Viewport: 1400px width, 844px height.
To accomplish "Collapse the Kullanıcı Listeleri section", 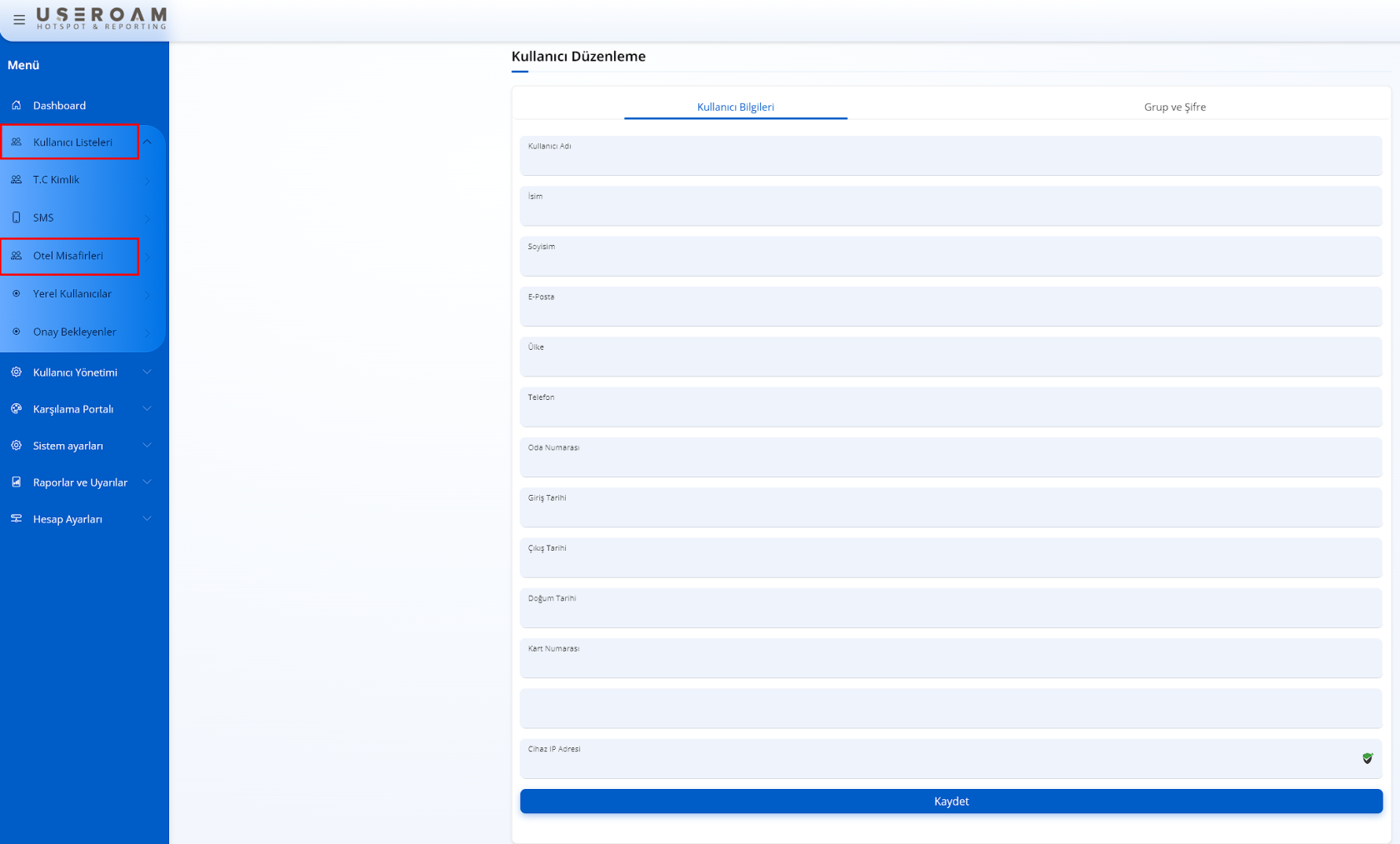I will click(147, 142).
